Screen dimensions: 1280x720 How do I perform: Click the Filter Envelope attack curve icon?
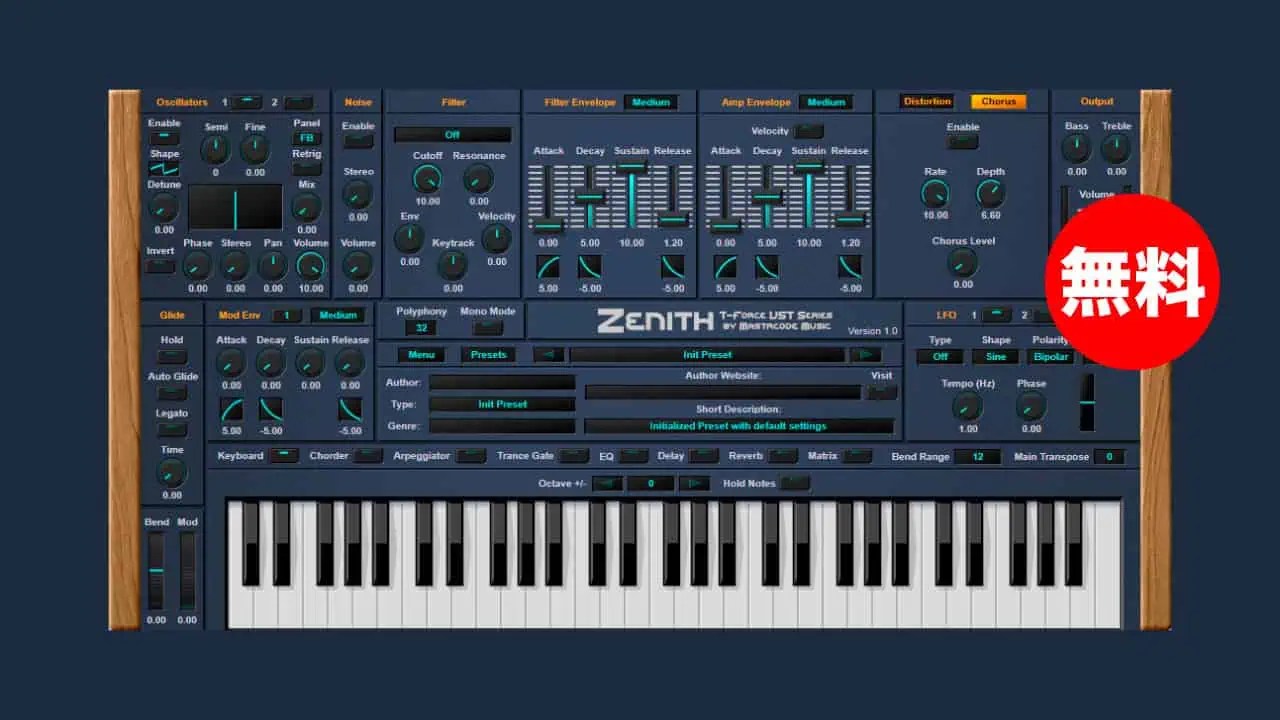click(548, 267)
